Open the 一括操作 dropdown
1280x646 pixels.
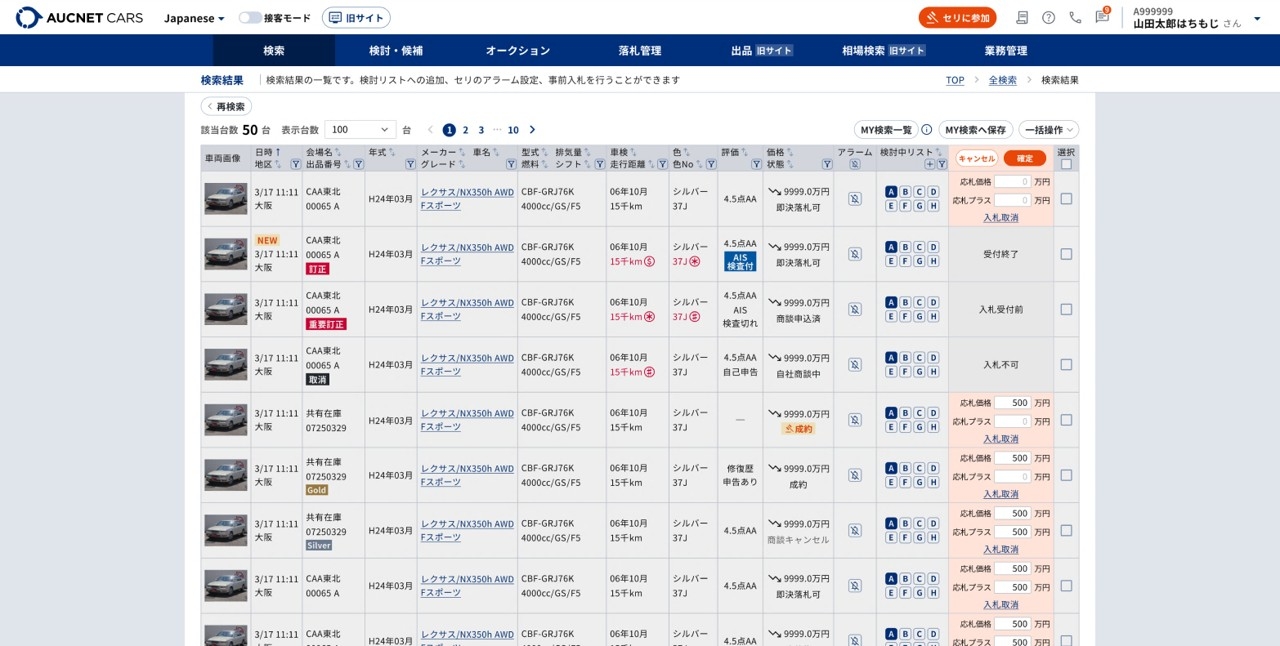[1048, 130]
